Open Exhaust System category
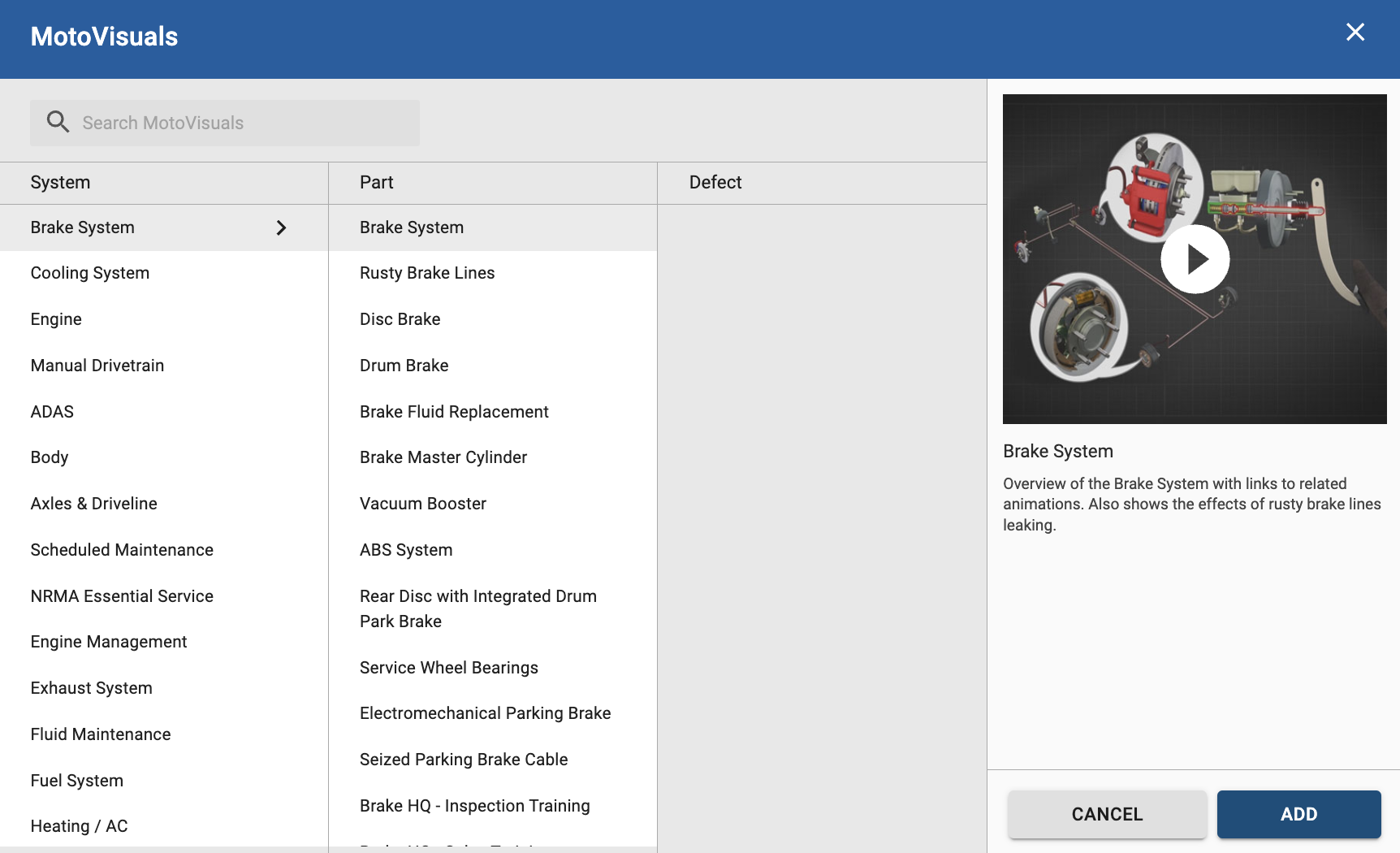The image size is (1400, 853). (x=164, y=688)
